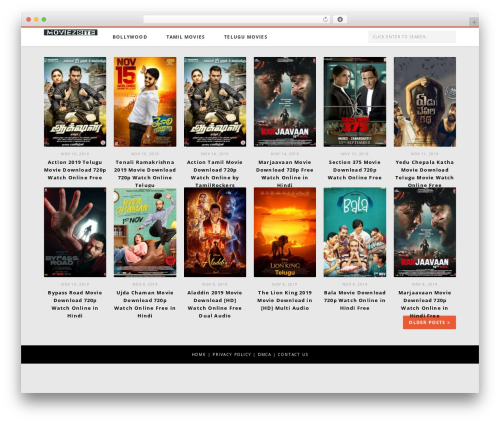
Task: Open link Marjaavaan Movie Download Hindi Free
Action: [425, 304]
